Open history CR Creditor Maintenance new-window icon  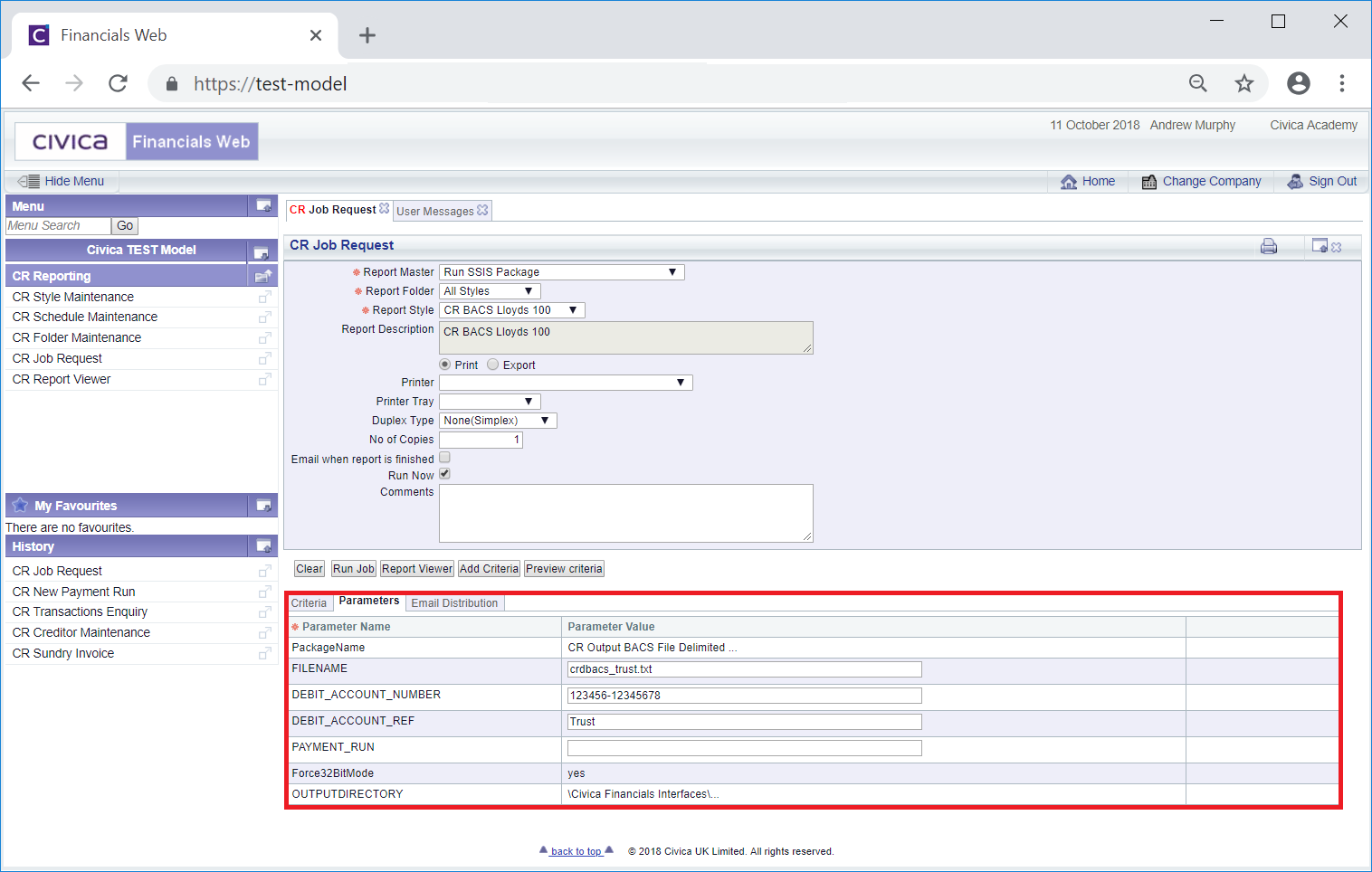coord(265,632)
